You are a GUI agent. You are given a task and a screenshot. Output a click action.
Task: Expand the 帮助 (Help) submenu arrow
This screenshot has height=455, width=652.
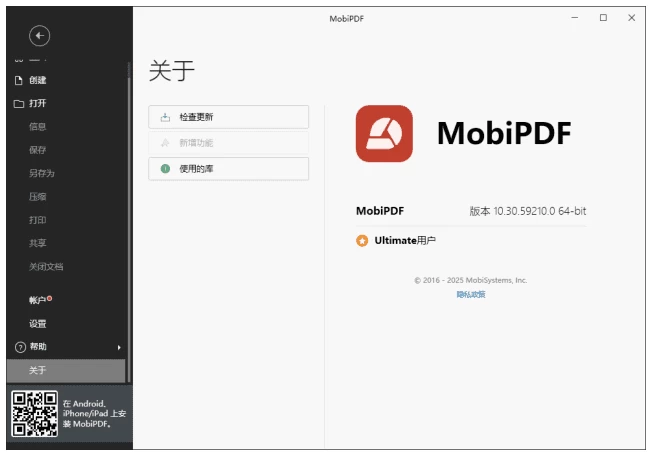pos(119,347)
